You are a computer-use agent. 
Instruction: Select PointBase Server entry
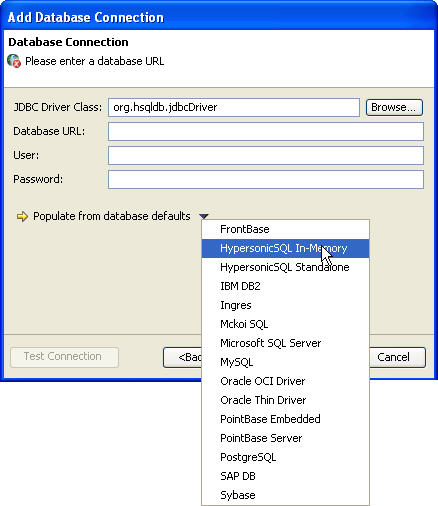tap(285, 438)
